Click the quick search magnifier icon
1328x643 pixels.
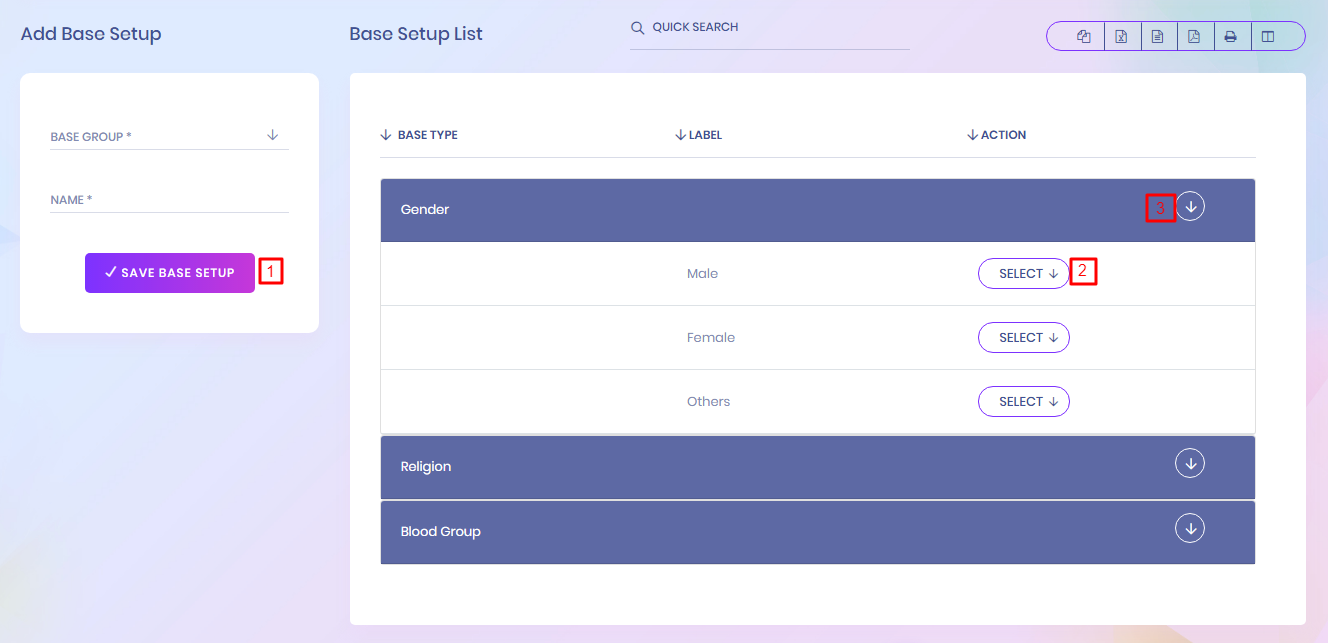coord(637,28)
